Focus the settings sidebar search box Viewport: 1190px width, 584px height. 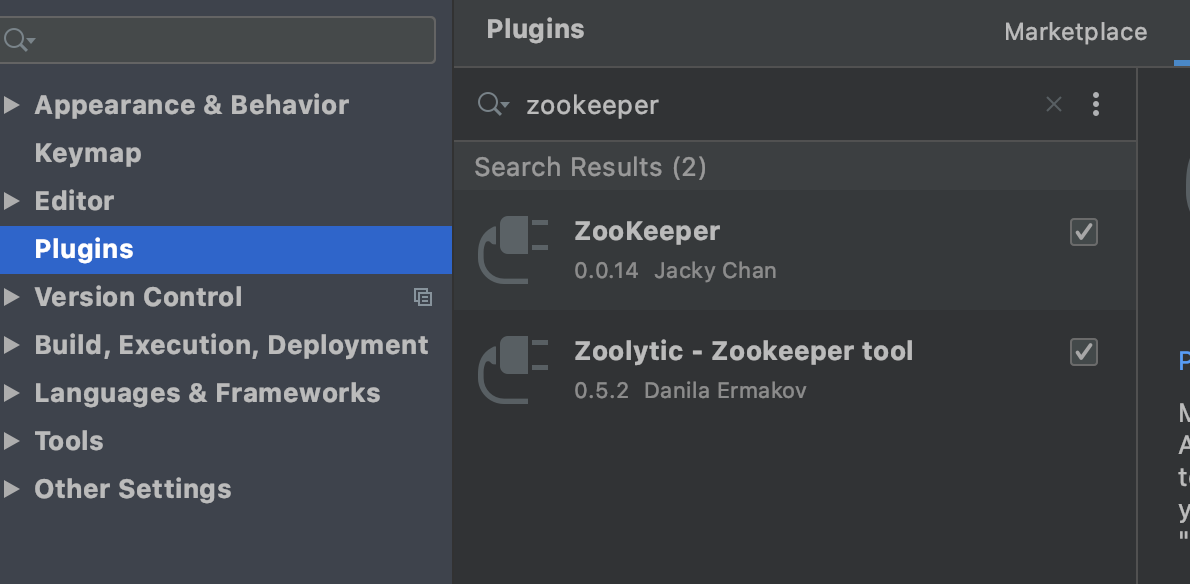230,40
